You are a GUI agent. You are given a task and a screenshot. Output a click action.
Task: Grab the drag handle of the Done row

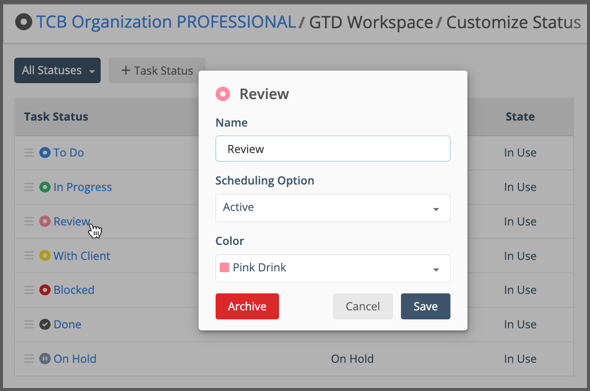pos(29,324)
